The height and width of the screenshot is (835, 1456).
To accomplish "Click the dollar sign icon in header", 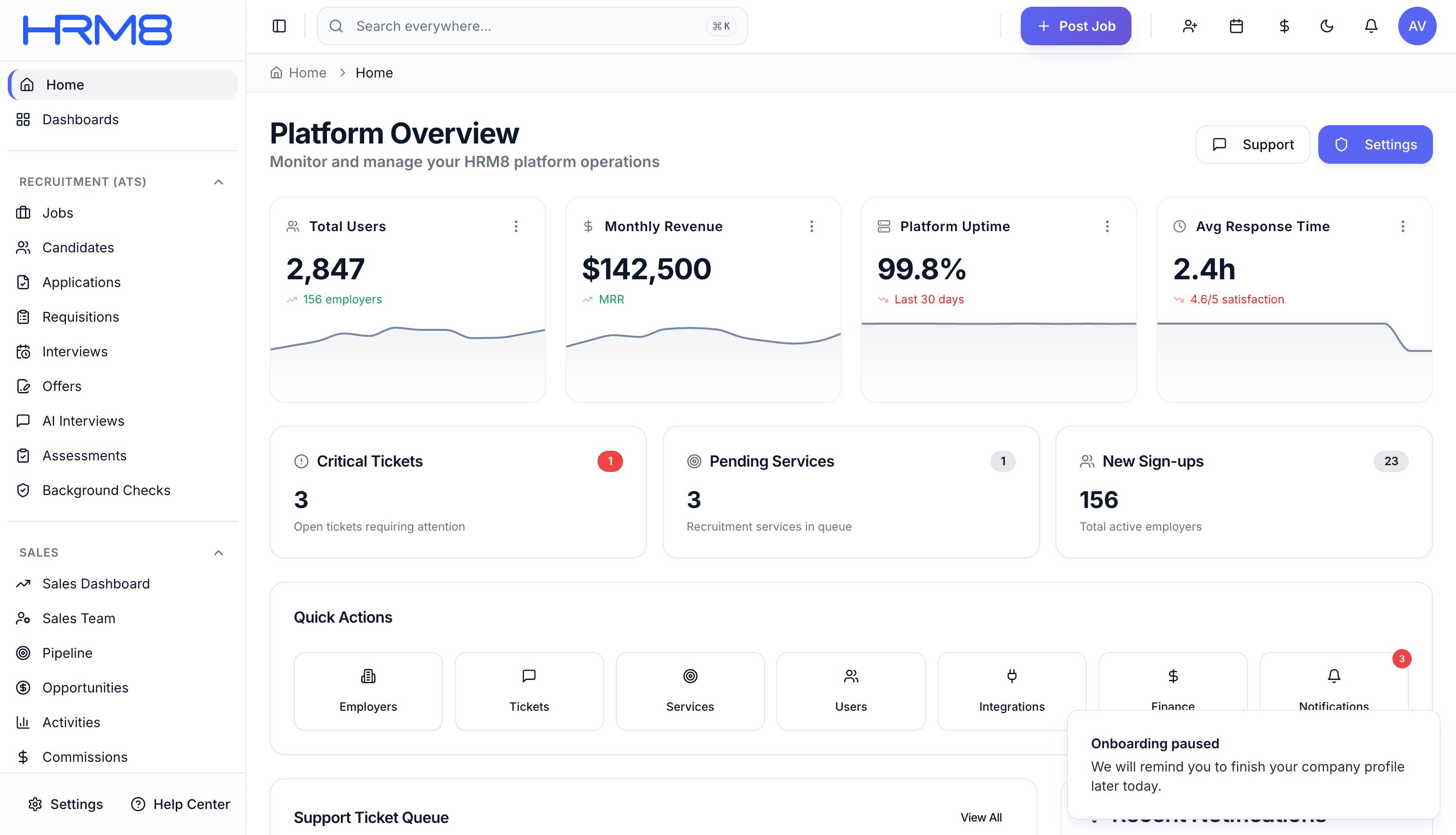I will tap(1284, 26).
